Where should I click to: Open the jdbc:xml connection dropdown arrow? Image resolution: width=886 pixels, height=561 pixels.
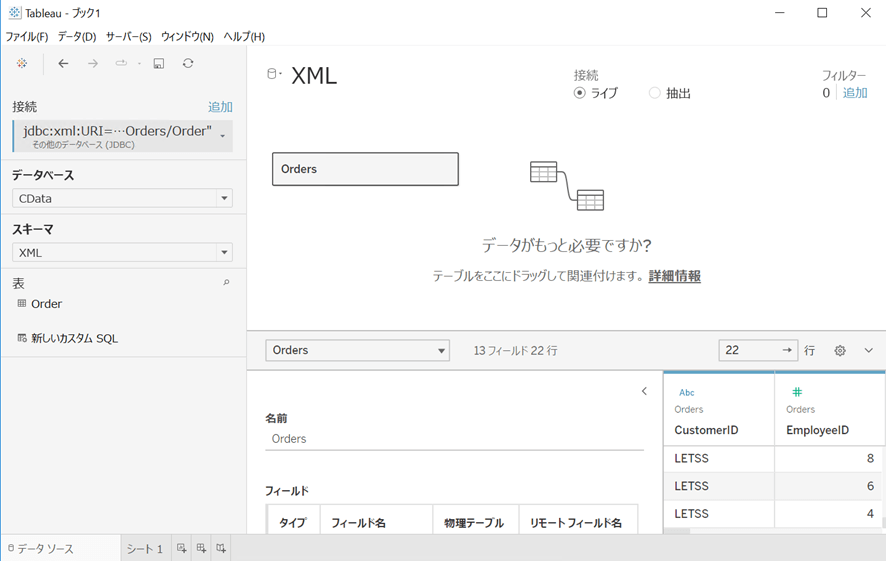coord(223,136)
